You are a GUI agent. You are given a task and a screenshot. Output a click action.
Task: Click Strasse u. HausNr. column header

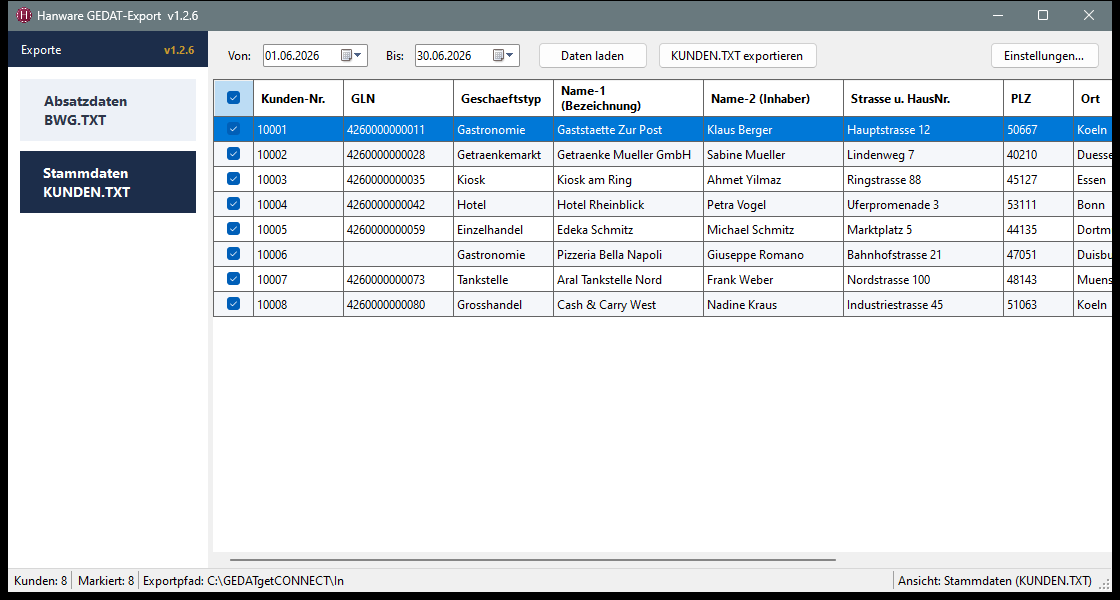point(924,99)
